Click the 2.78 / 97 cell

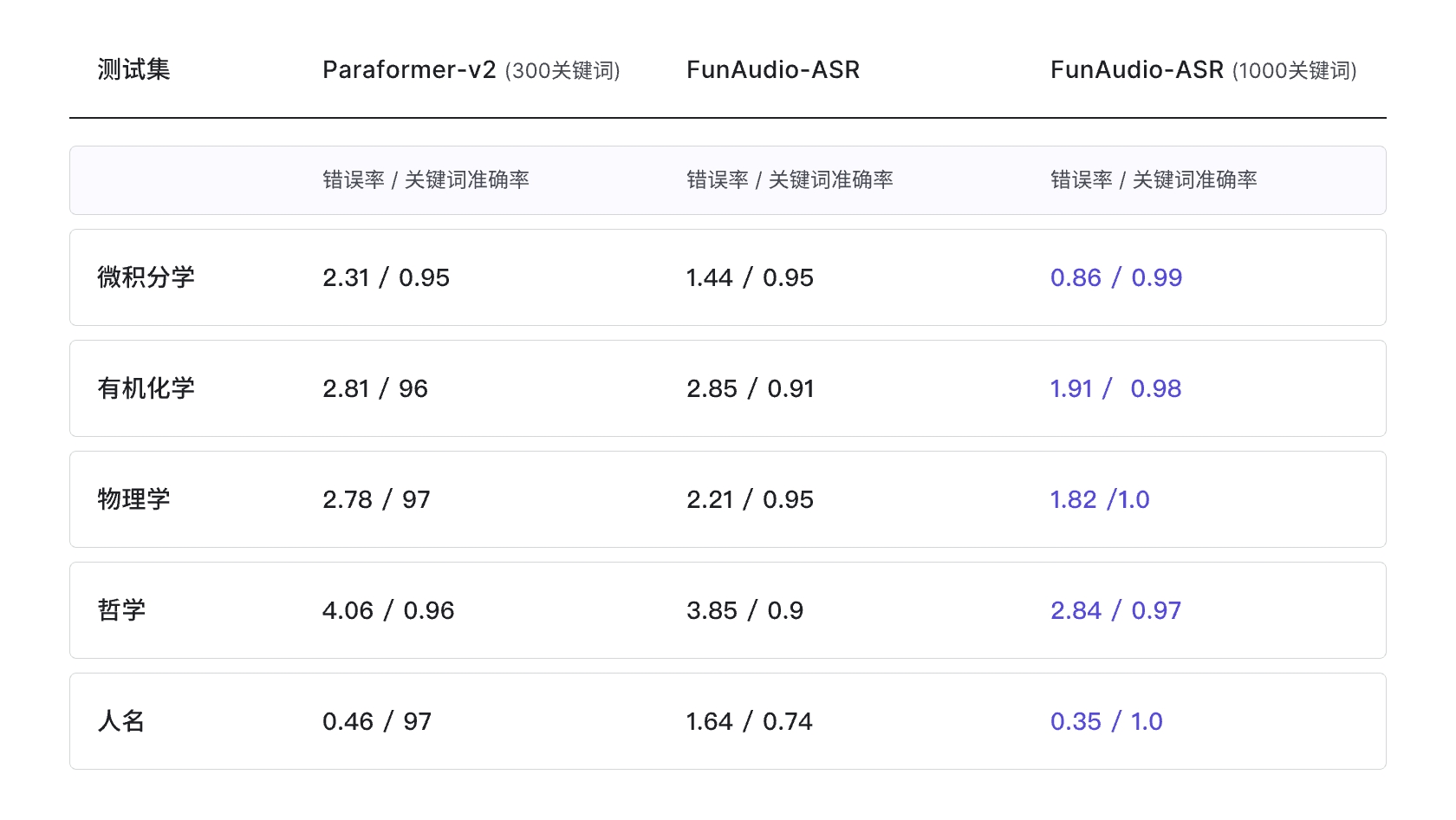pyautogui.click(x=375, y=499)
